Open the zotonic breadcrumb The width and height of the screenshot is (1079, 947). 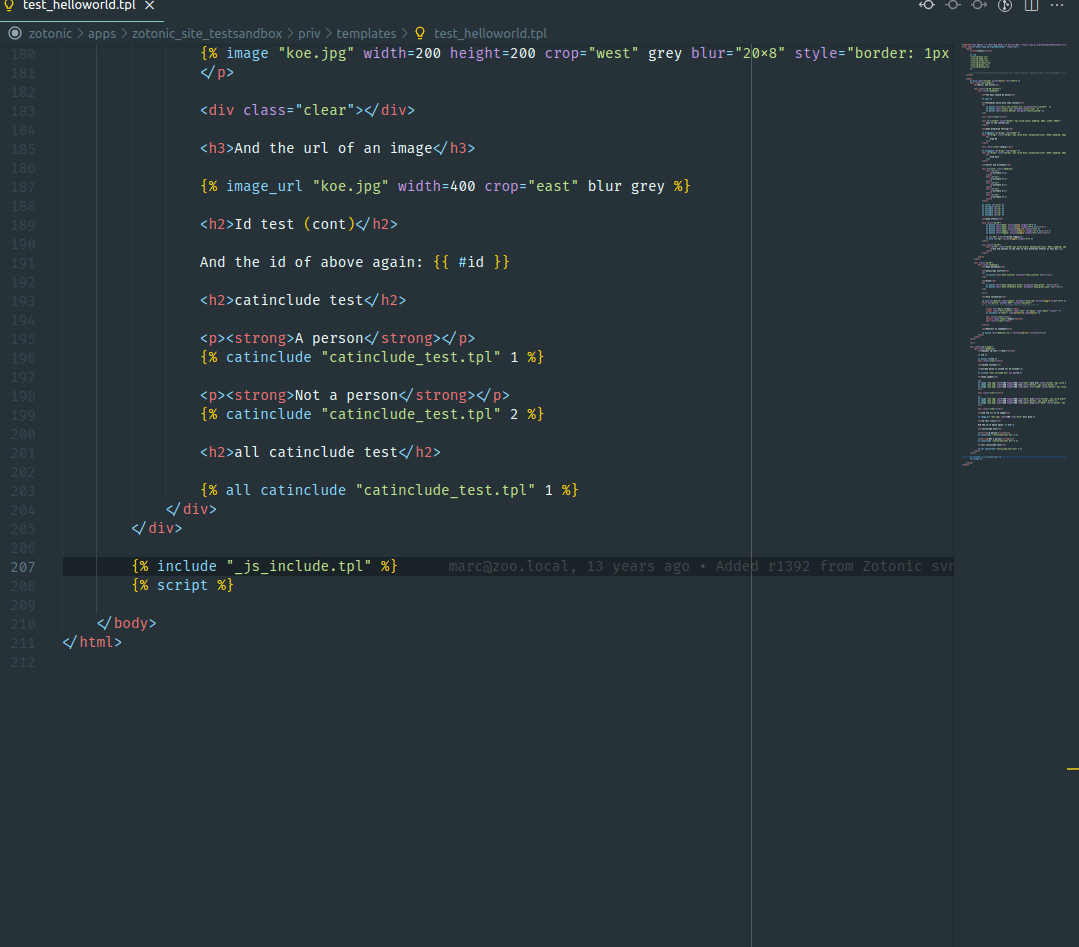[50, 33]
